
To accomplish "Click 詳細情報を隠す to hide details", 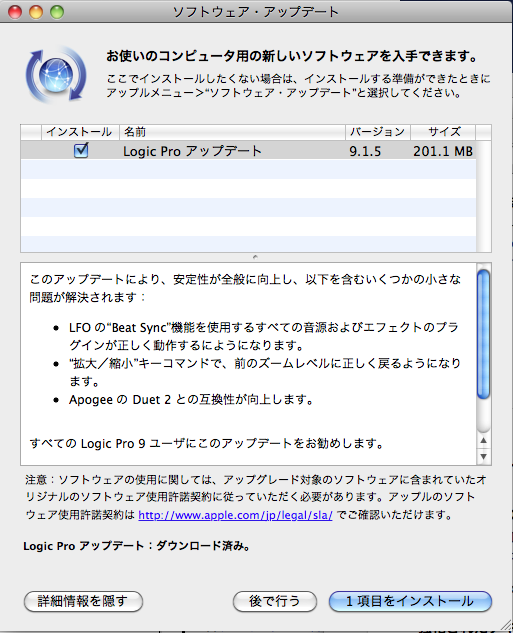I will tap(84, 601).
